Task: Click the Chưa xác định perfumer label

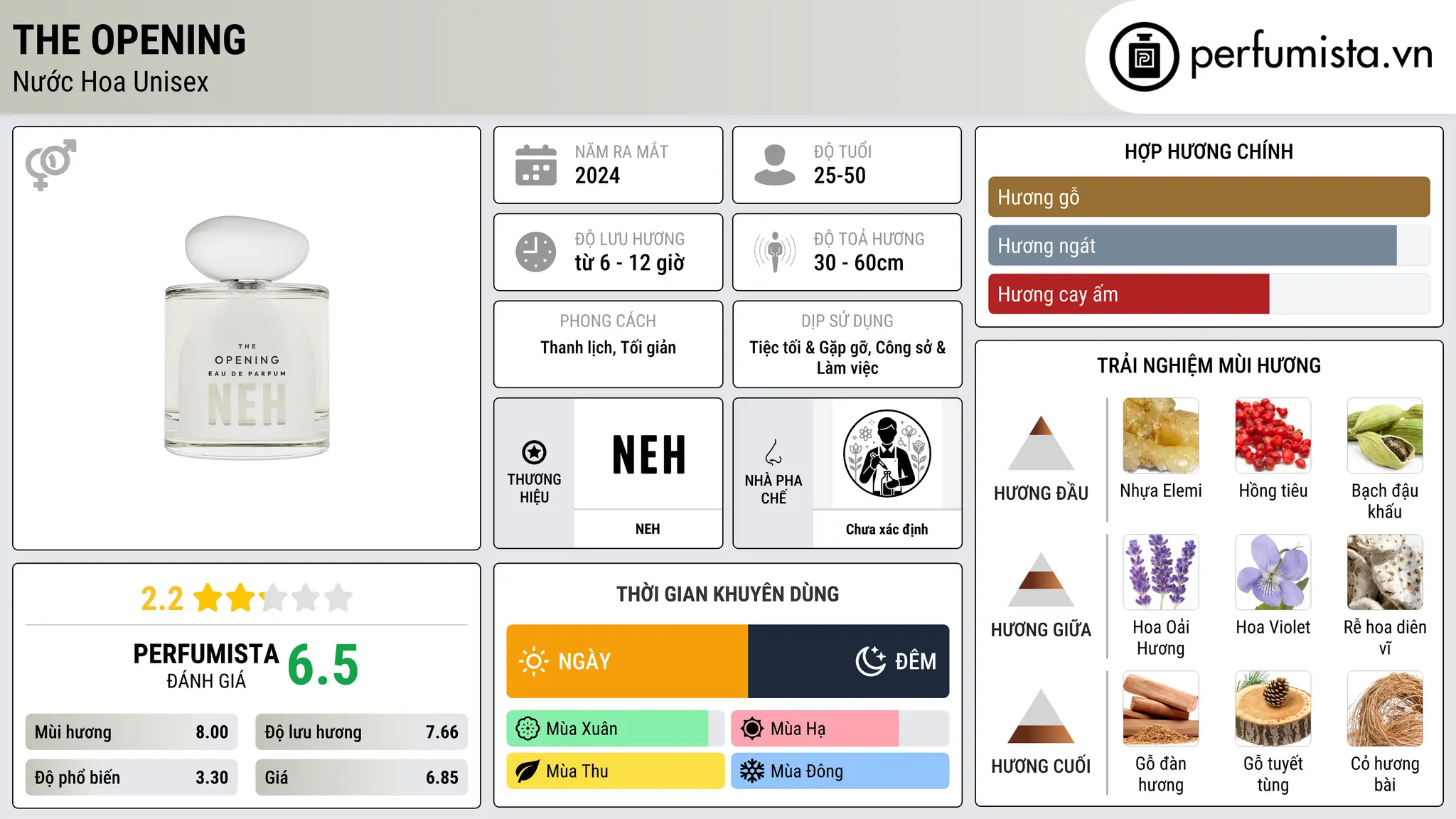Action: [887, 530]
